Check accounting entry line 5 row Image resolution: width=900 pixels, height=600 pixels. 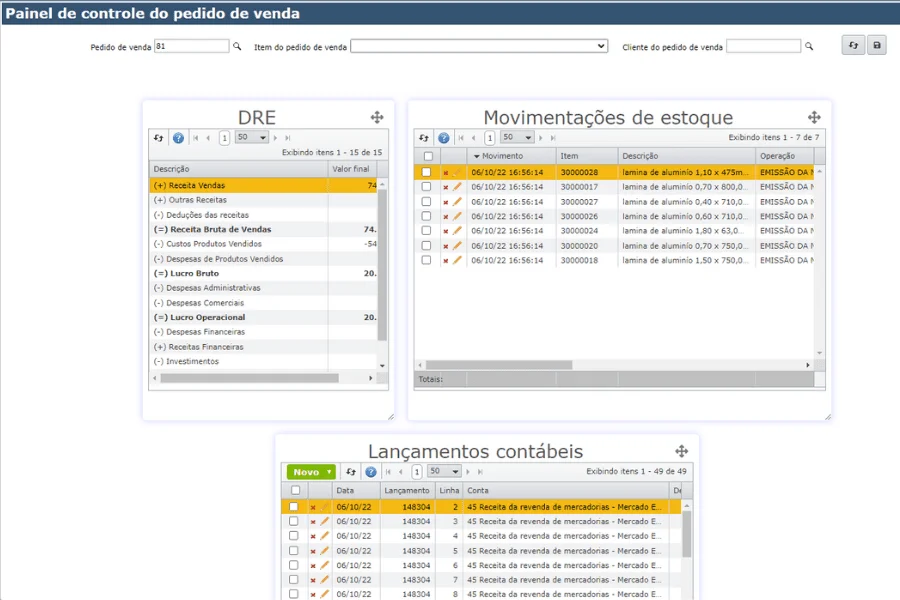[293, 551]
